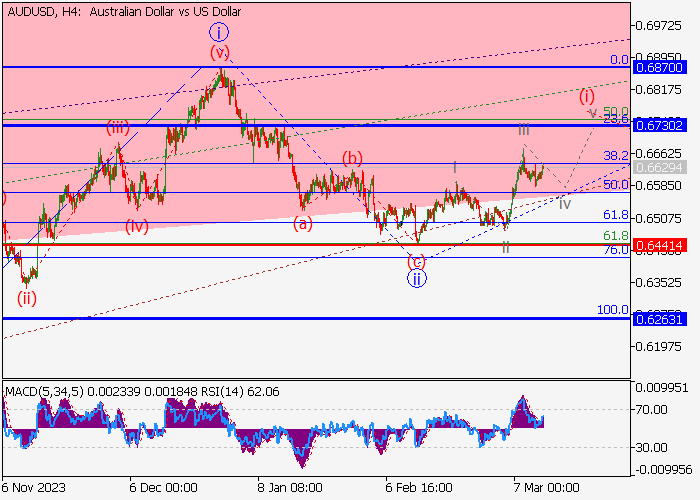This screenshot has width=700, height=500.
Task: Select the blue 61.8 Fibonacci level label
Action: [x=616, y=215]
